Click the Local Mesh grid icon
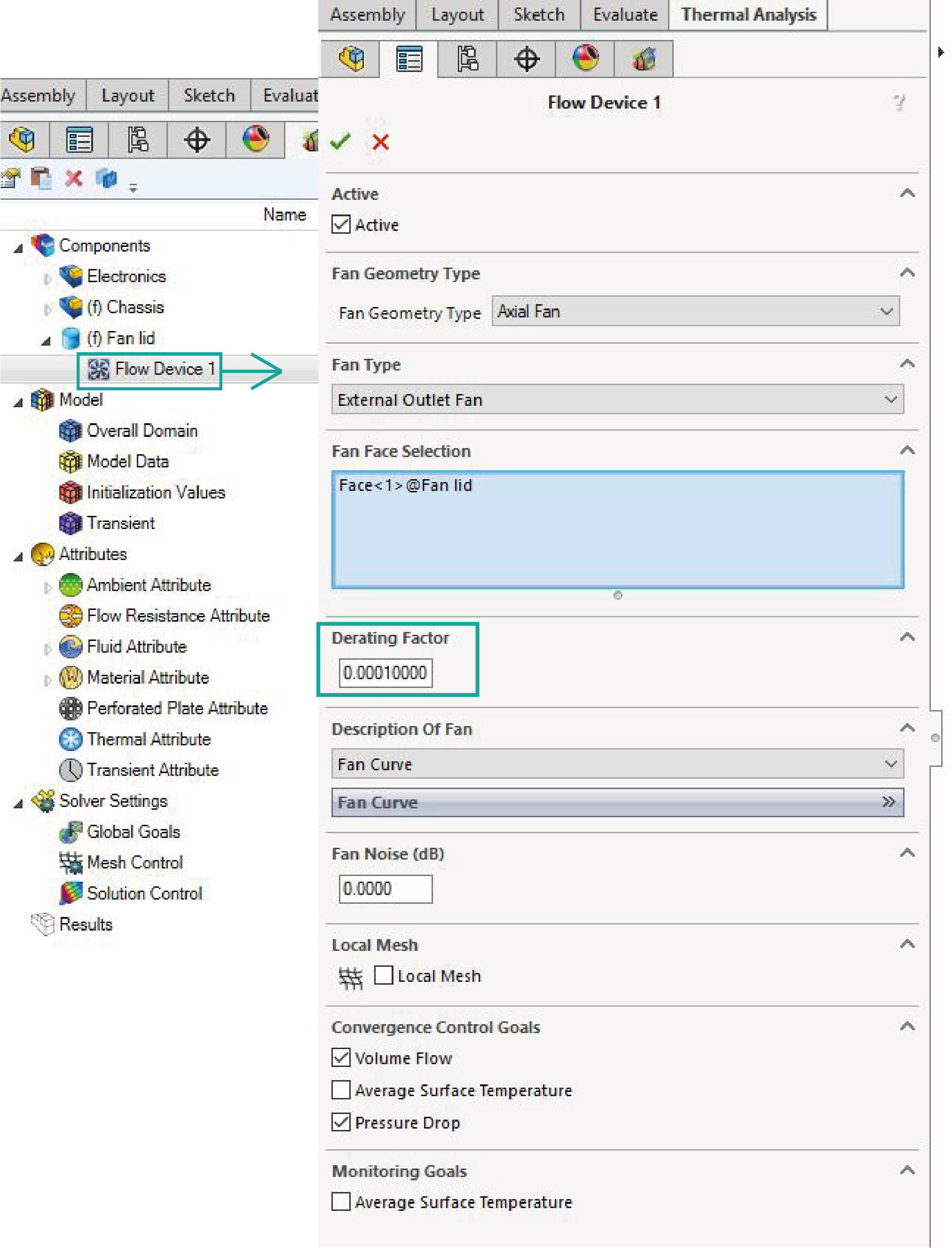Screen dimensions: 952x1248 pyautogui.click(x=351, y=977)
